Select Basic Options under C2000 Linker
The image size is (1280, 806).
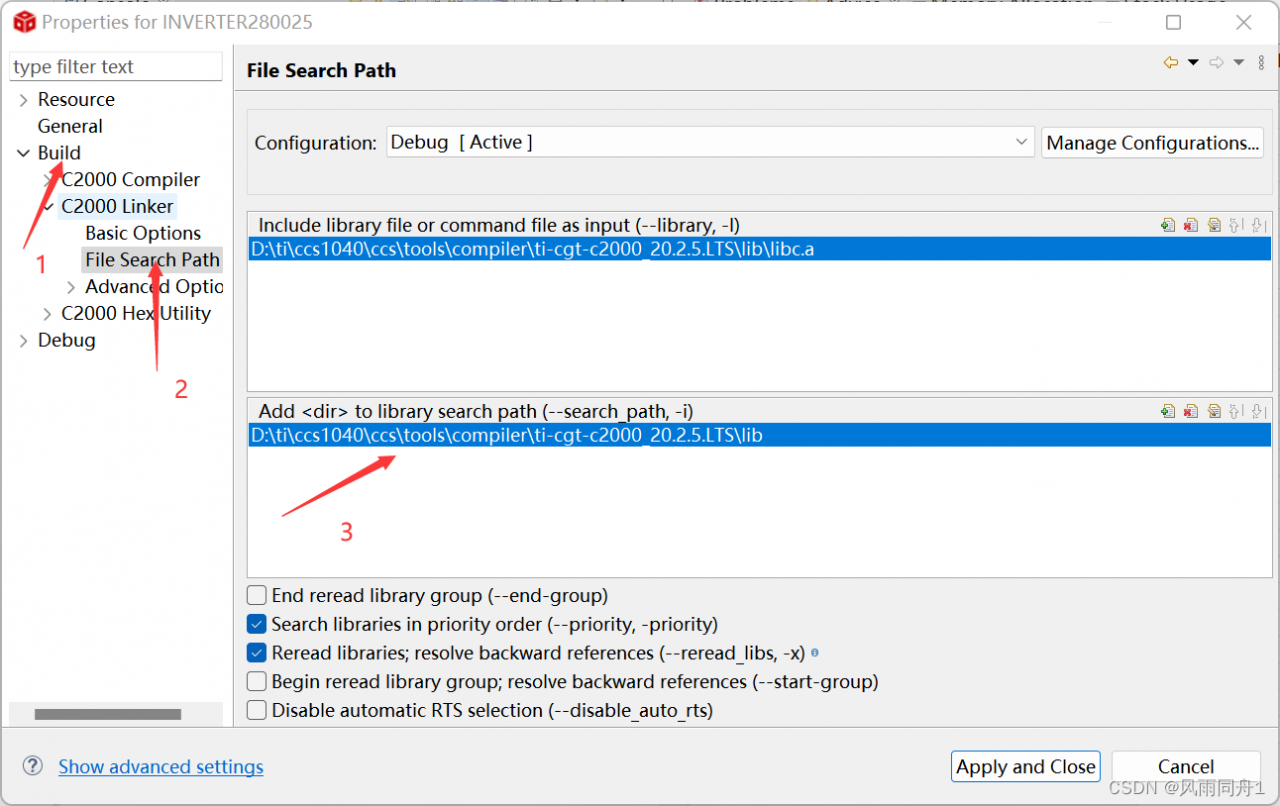[x=143, y=233]
